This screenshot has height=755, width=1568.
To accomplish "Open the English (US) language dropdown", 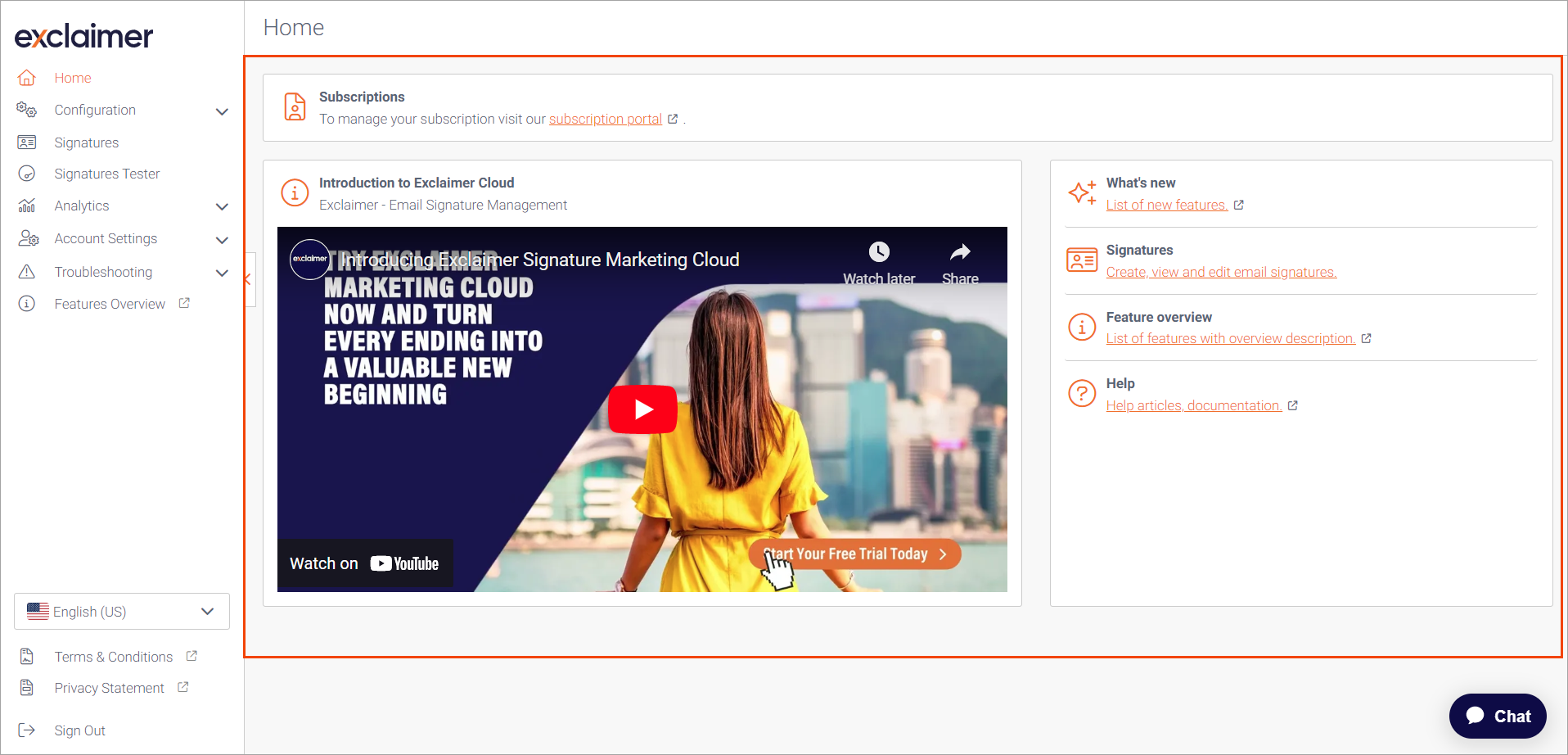I will [x=122, y=612].
